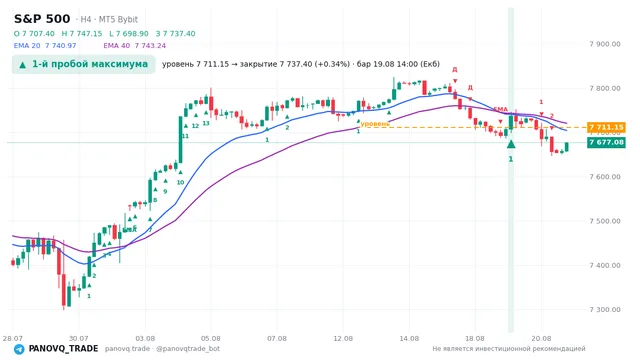Click the 05.08 date label
Image resolution: width=640 pixels, height=360 pixels.
point(211,338)
